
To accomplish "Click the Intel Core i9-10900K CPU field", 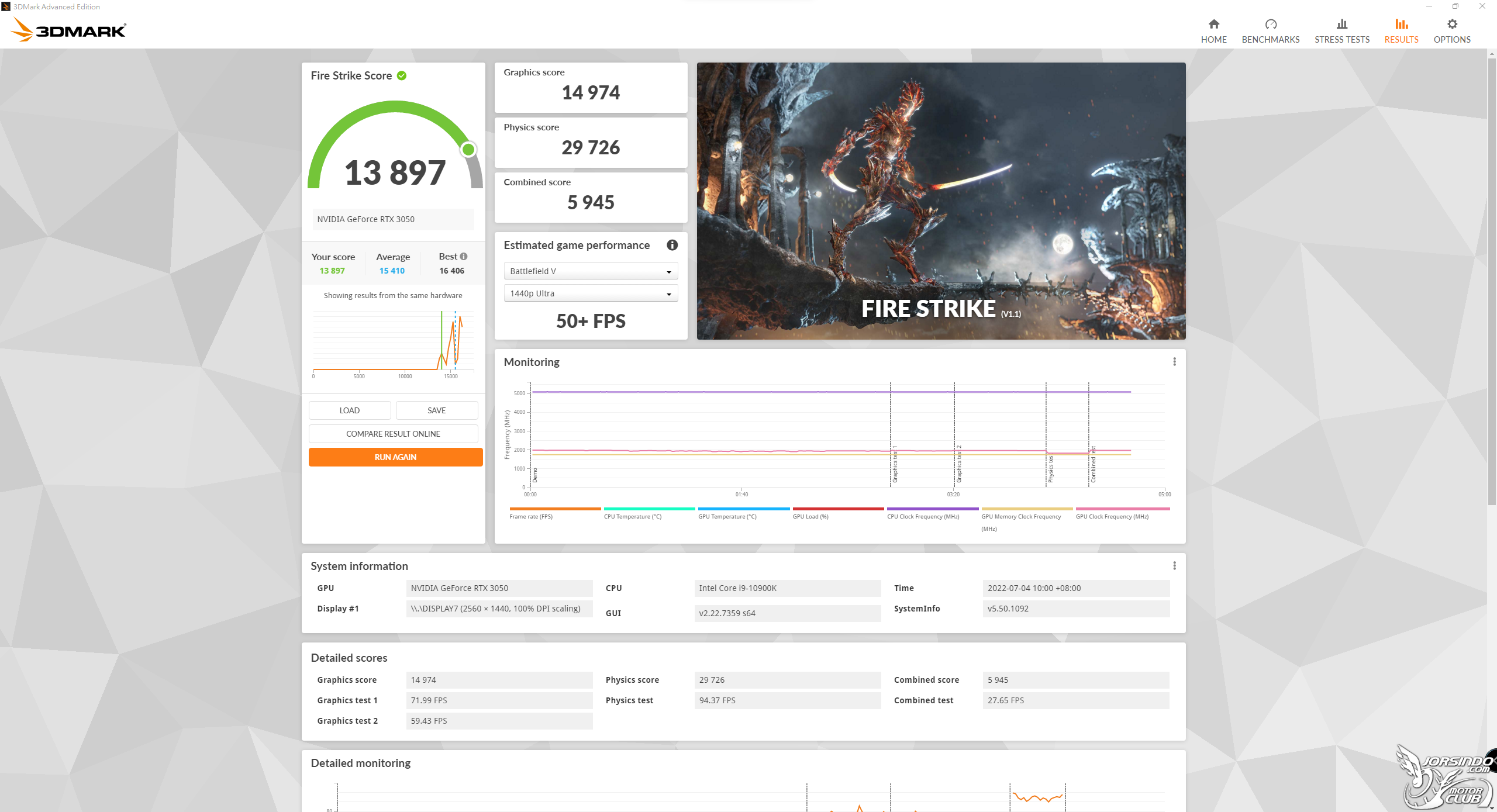I will (787, 588).
